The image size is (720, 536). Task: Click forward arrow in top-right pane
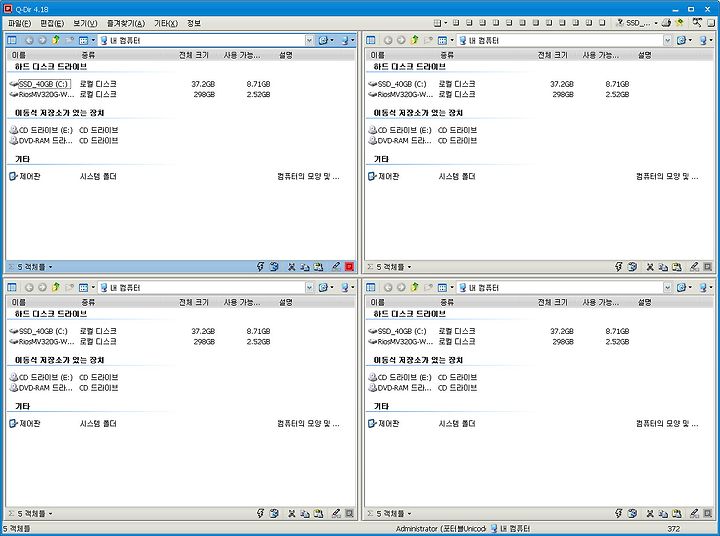click(401, 40)
